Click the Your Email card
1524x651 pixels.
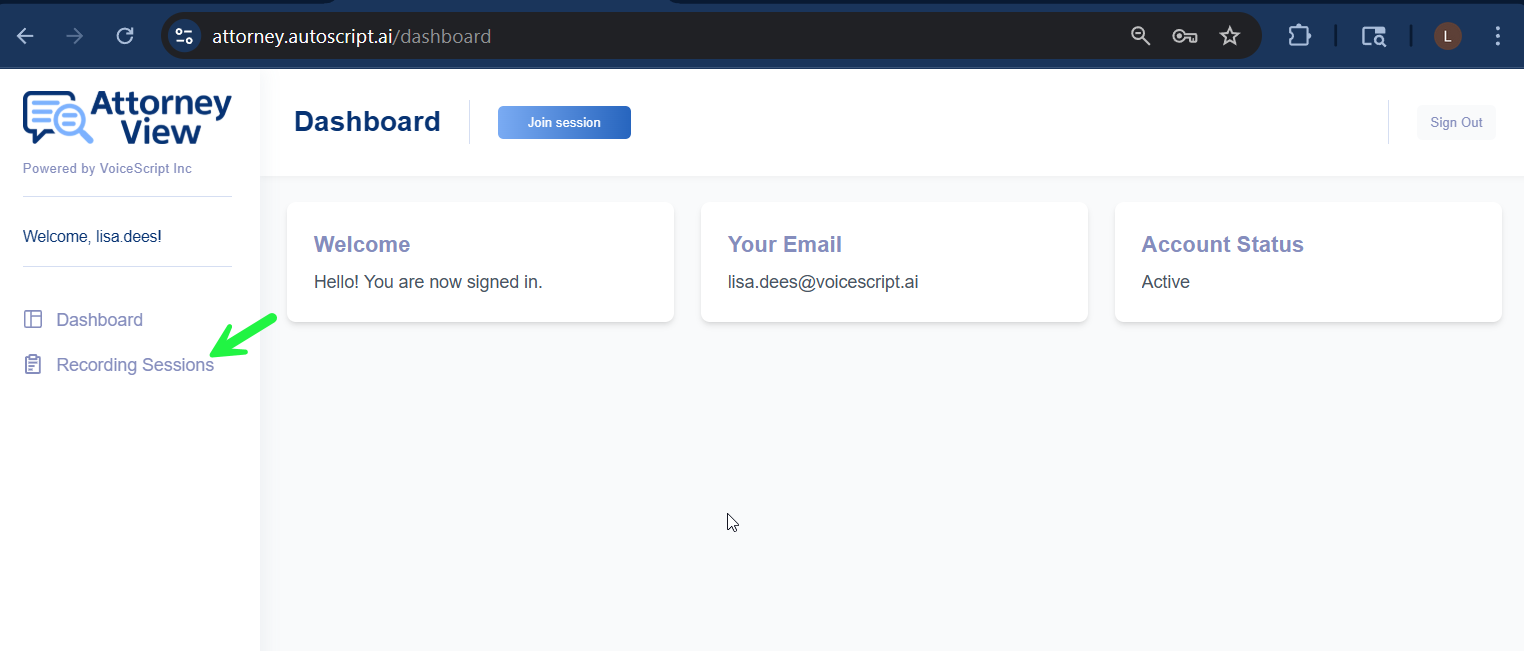coord(894,262)
